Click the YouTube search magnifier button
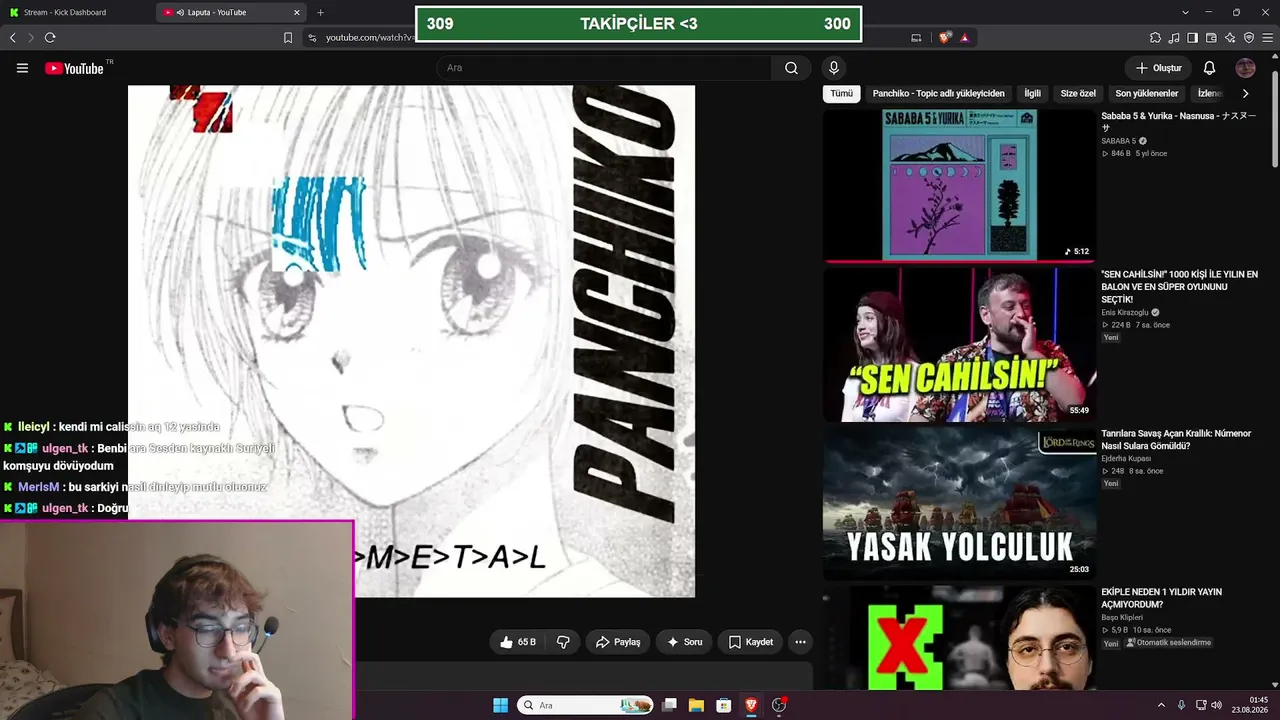This screenshot has height=720, width=1280. [x=791, y=68]
